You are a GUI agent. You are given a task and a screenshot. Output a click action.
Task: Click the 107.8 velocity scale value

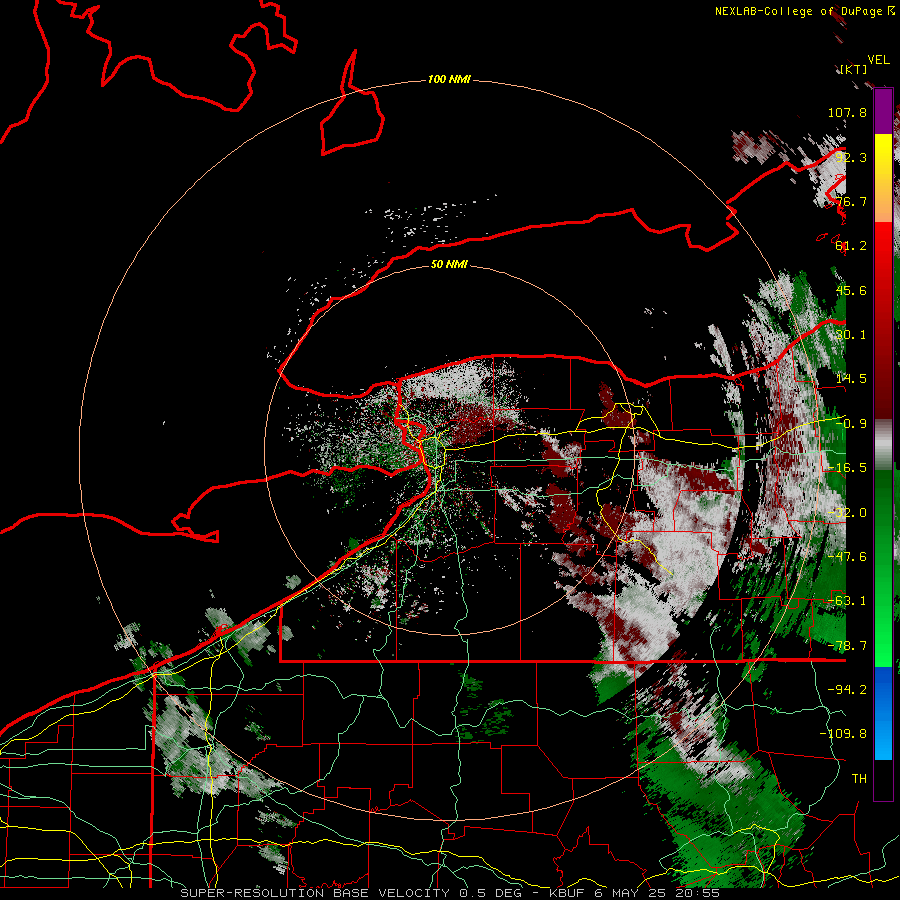click(847, 112)
